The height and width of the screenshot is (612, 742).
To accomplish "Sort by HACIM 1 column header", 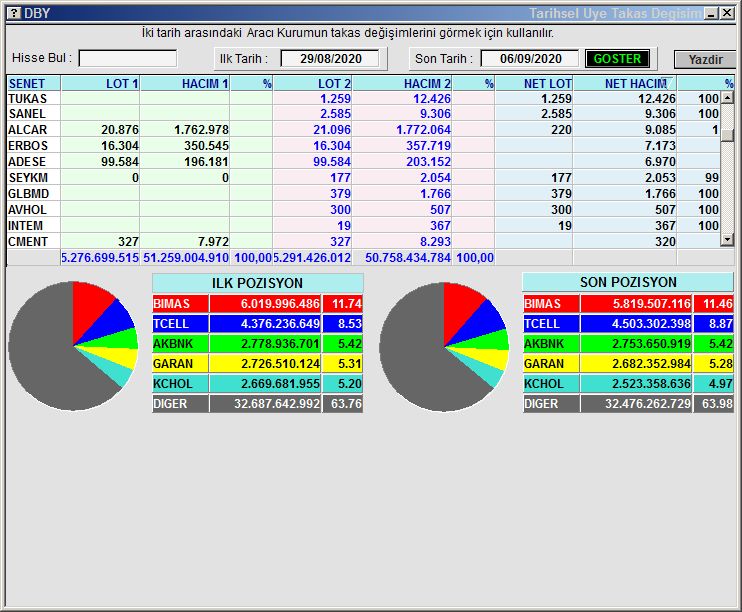I will point(185,83).
